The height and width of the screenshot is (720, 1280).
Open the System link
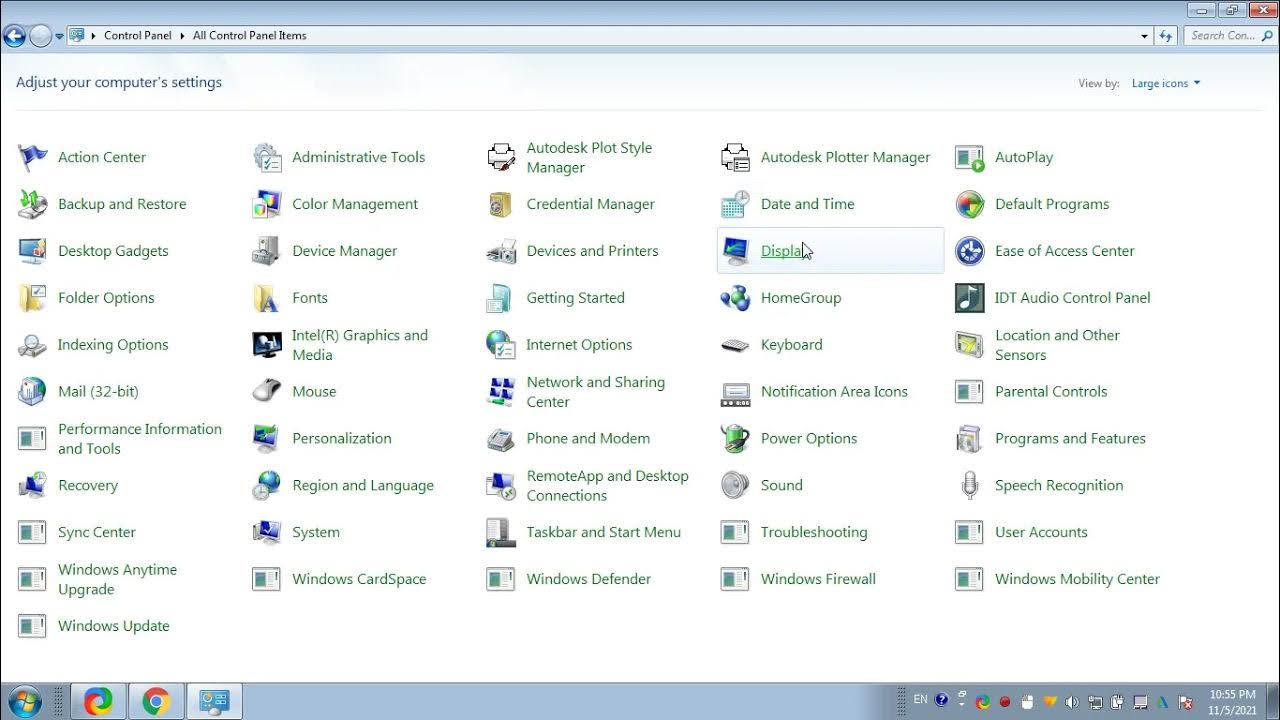click(x=316, y=533)
